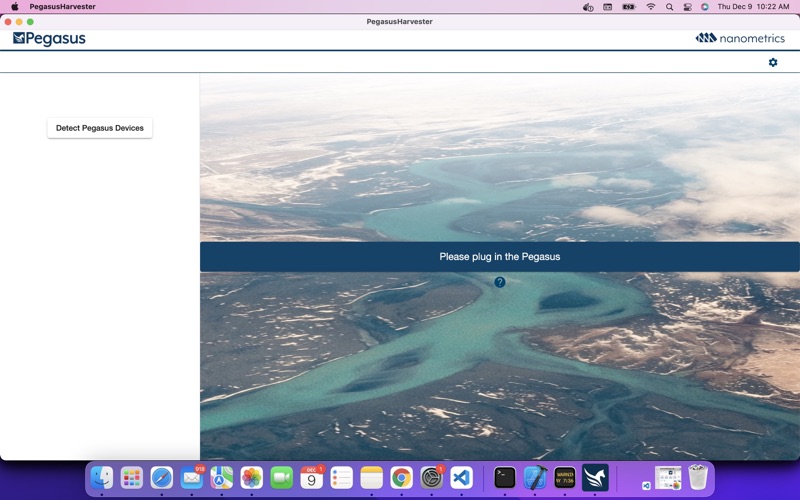The height and width of the screenshot is (500, 800).
Task: Click the Please plug in the Pegasus banner
Action: 499,257
